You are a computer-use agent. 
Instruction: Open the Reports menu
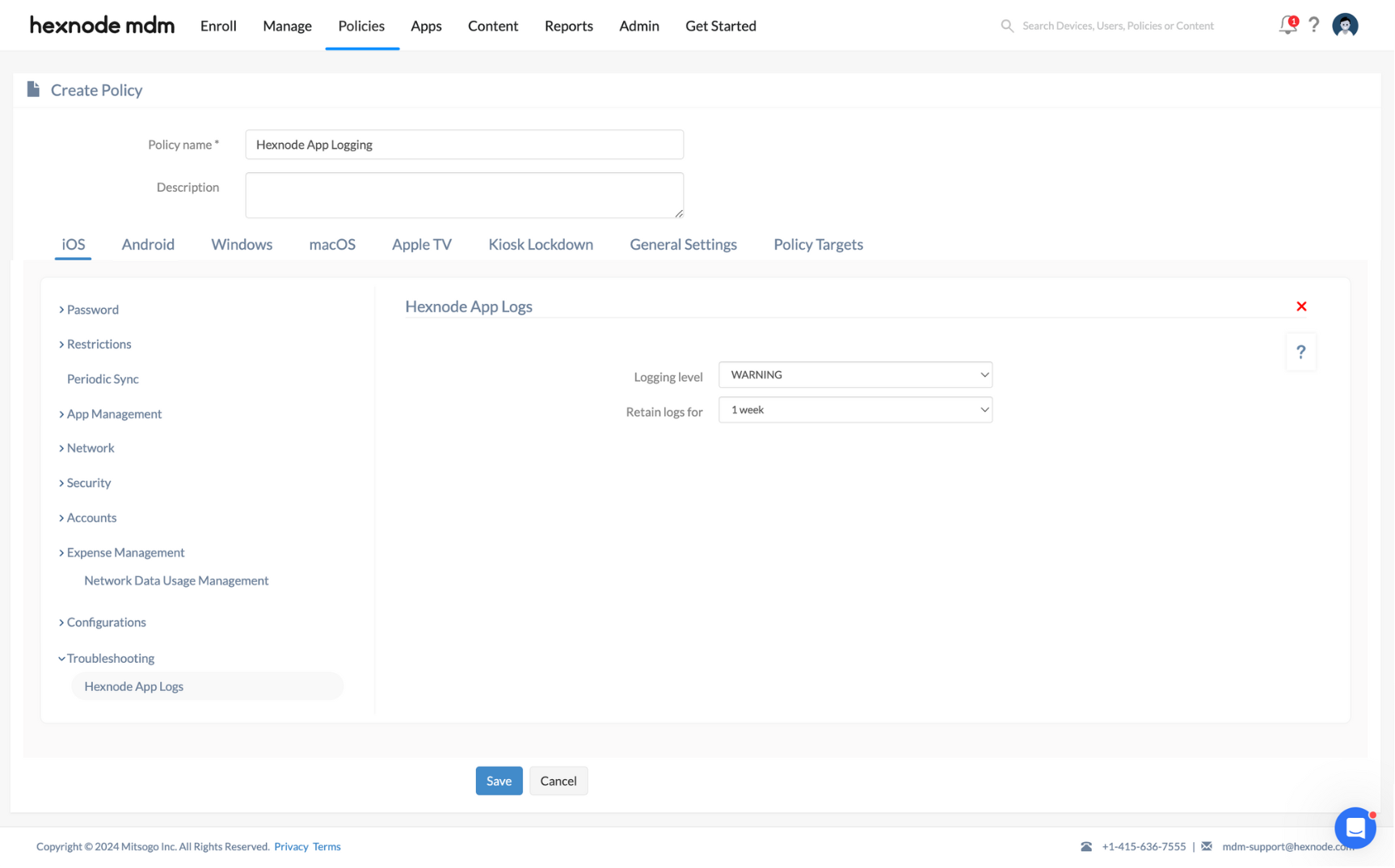pyautogui.click(x=569, y=26)
